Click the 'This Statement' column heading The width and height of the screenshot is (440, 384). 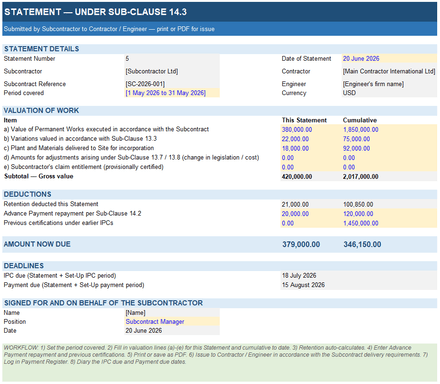pos(304,120)
